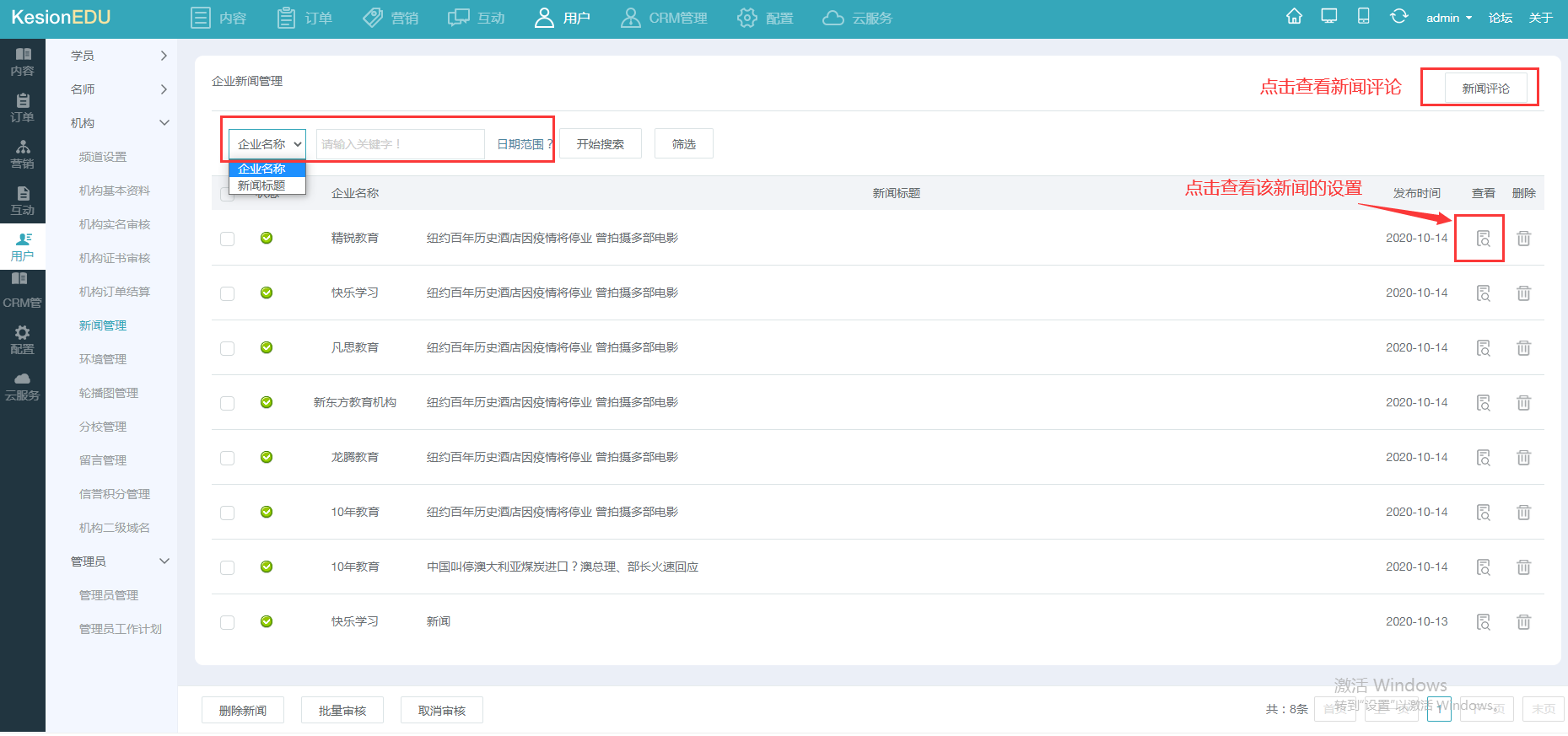Open the home icon in top bar
The image size is (1568, 736).
pyautogui.click(x=1294, y=16)
